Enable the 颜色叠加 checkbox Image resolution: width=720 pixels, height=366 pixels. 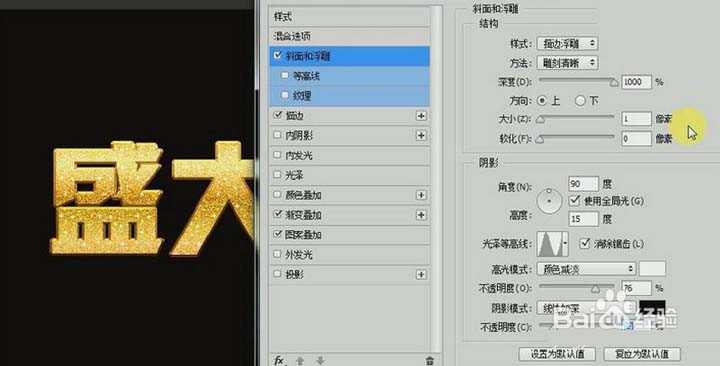click(x=277, y=195)
